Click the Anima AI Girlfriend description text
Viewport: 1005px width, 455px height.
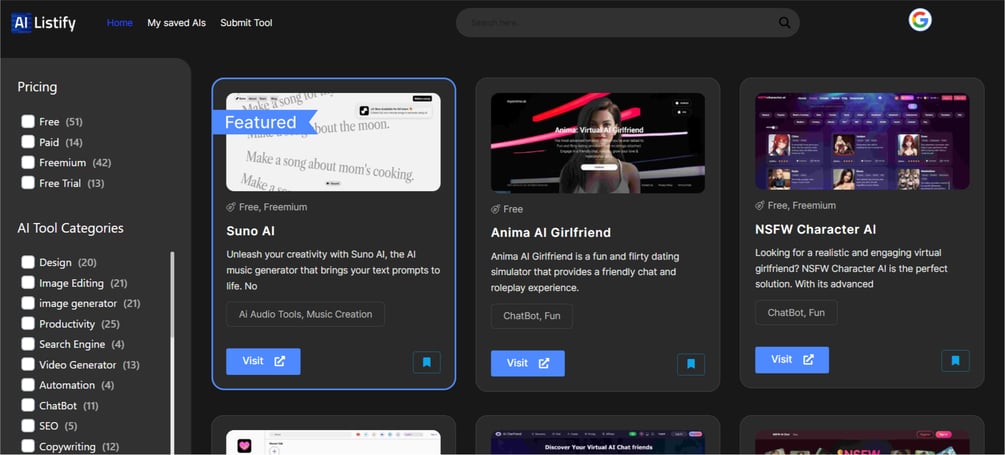pyautogui.click(x=585, y=272)
